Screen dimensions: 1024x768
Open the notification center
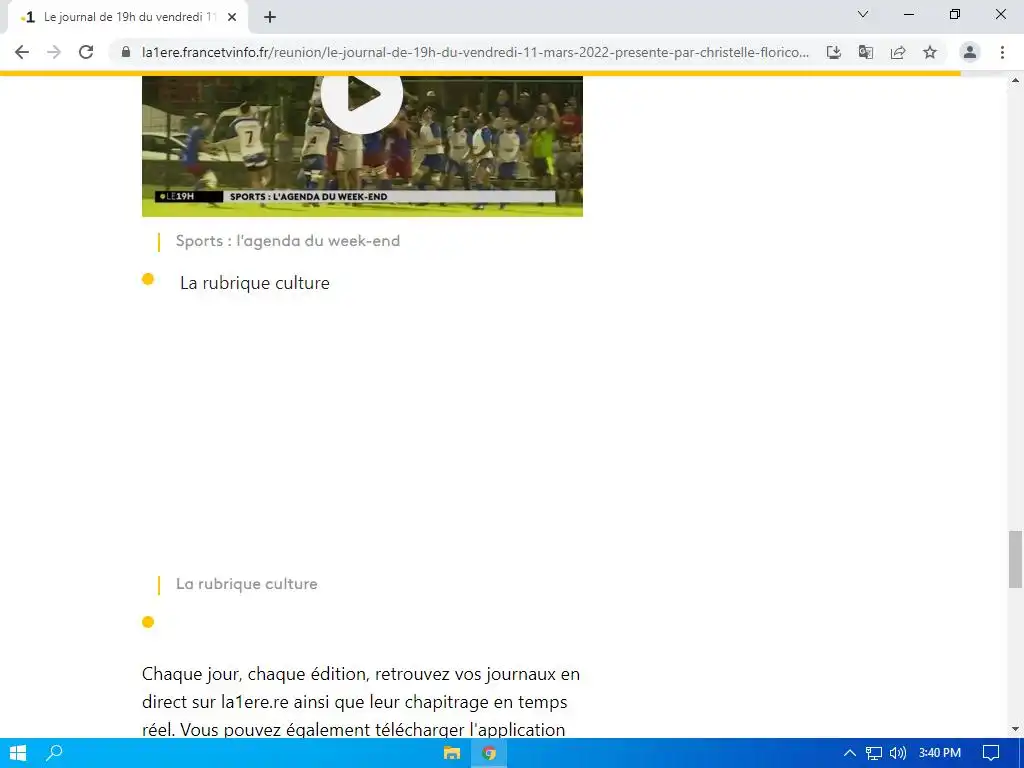tap(991, 753)
